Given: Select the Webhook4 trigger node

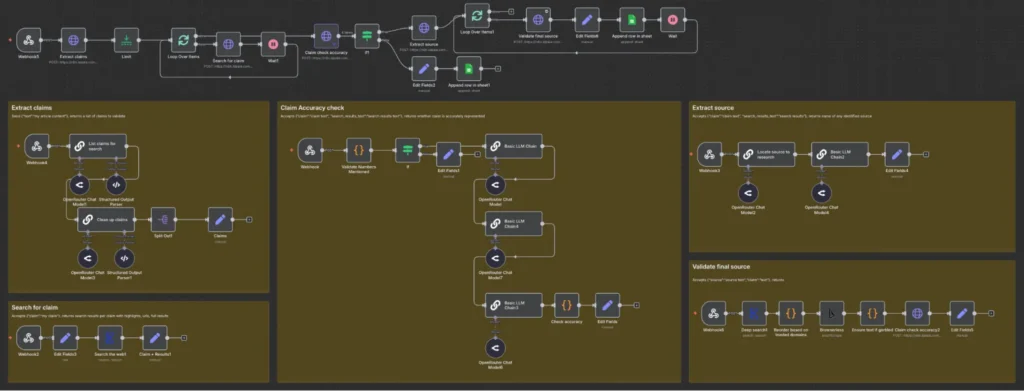Looking at the screenshot, I should 37,146.
